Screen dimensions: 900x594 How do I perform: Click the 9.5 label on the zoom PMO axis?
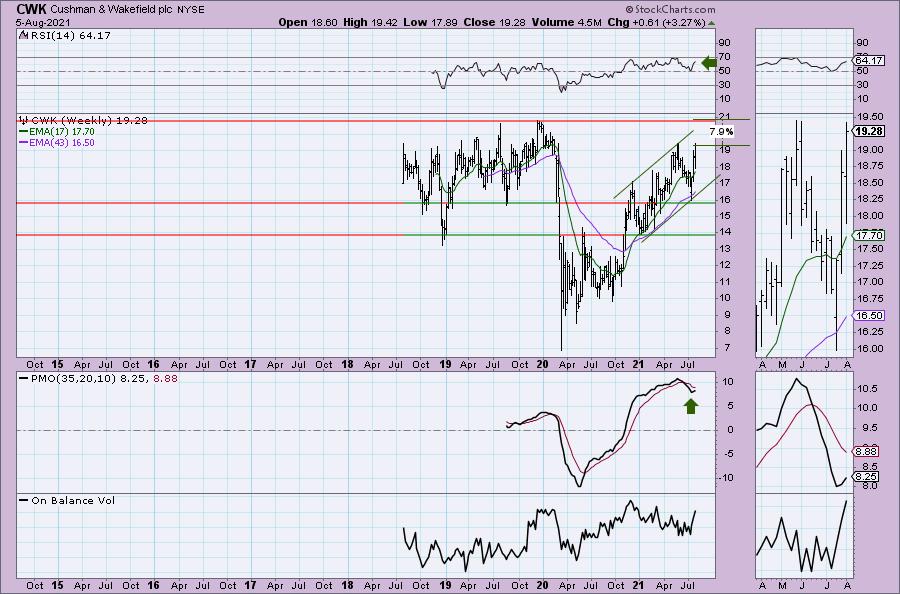(870, 428)
